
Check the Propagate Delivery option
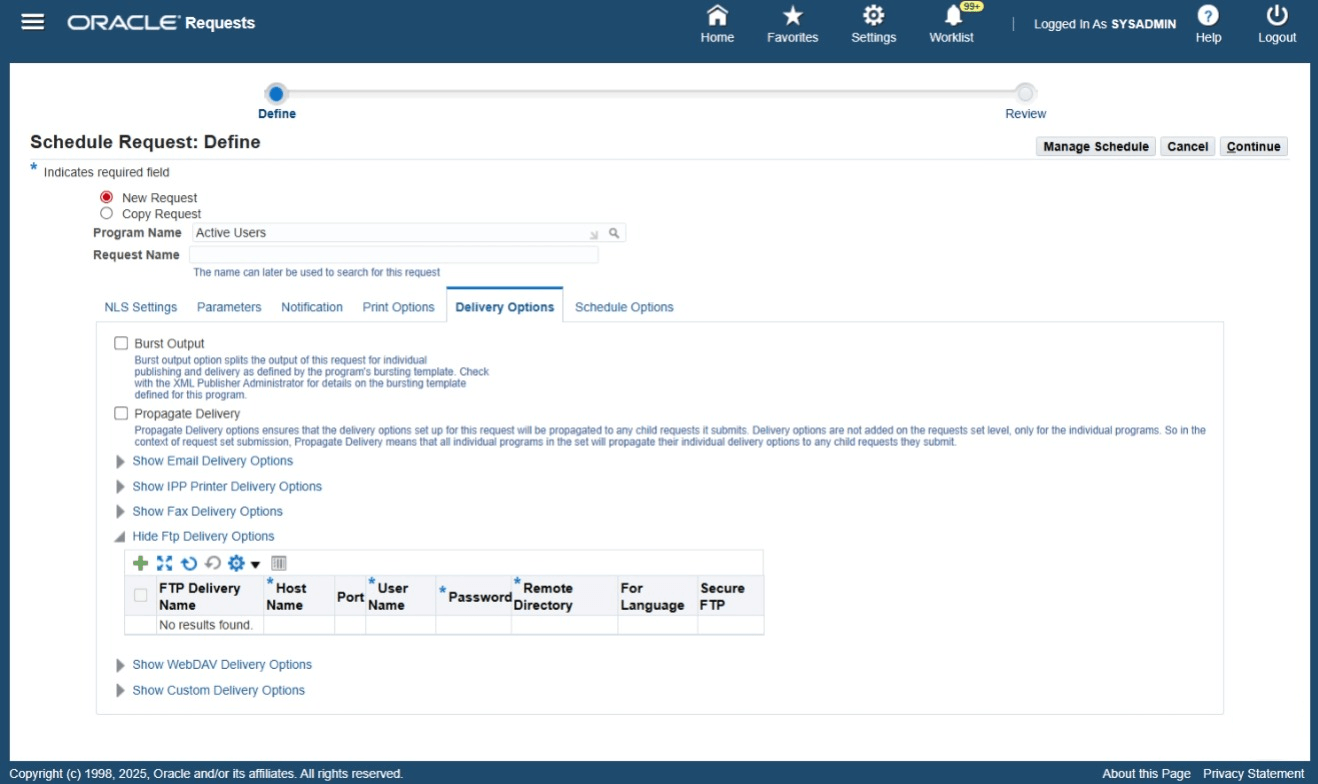[121, 413]
